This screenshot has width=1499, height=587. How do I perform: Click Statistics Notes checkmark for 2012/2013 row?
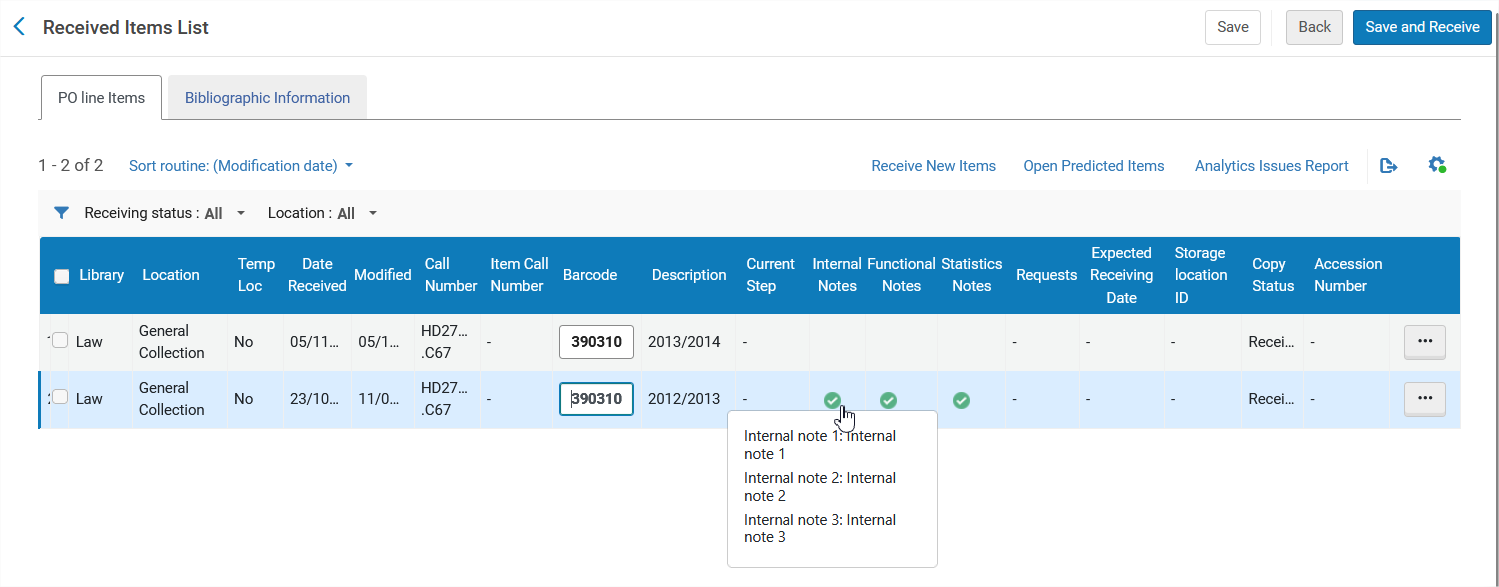(961, 400)
